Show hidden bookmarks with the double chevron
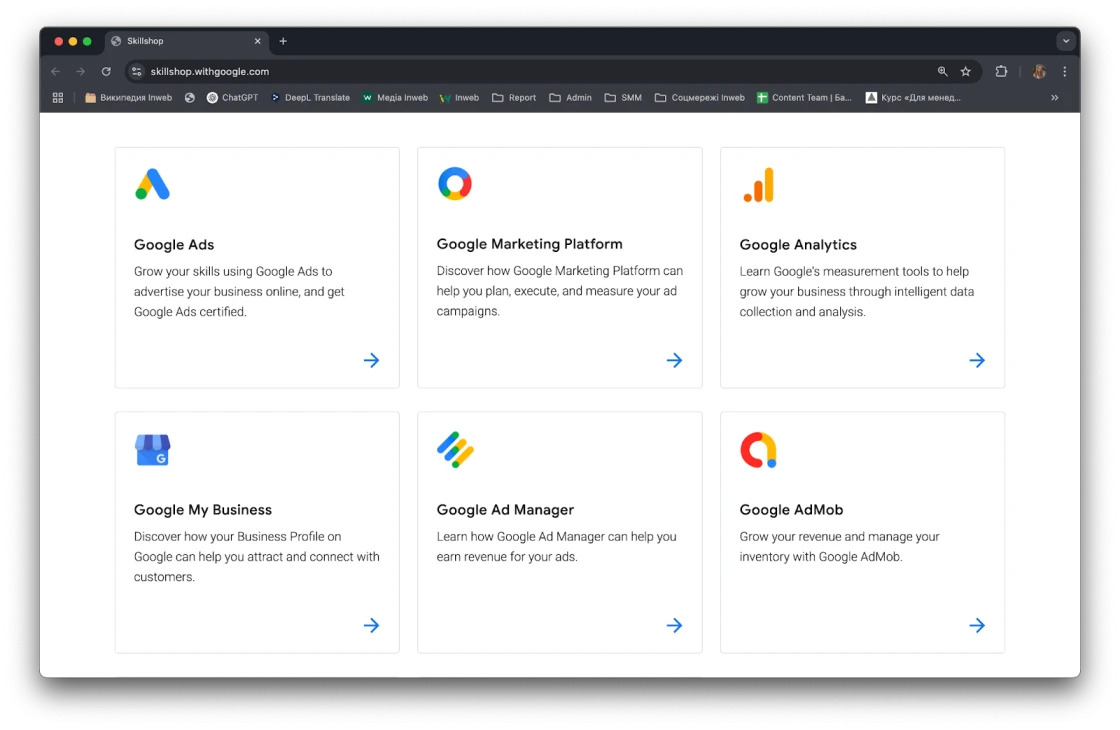The image size is (1120, 730). pos(1054,98)
